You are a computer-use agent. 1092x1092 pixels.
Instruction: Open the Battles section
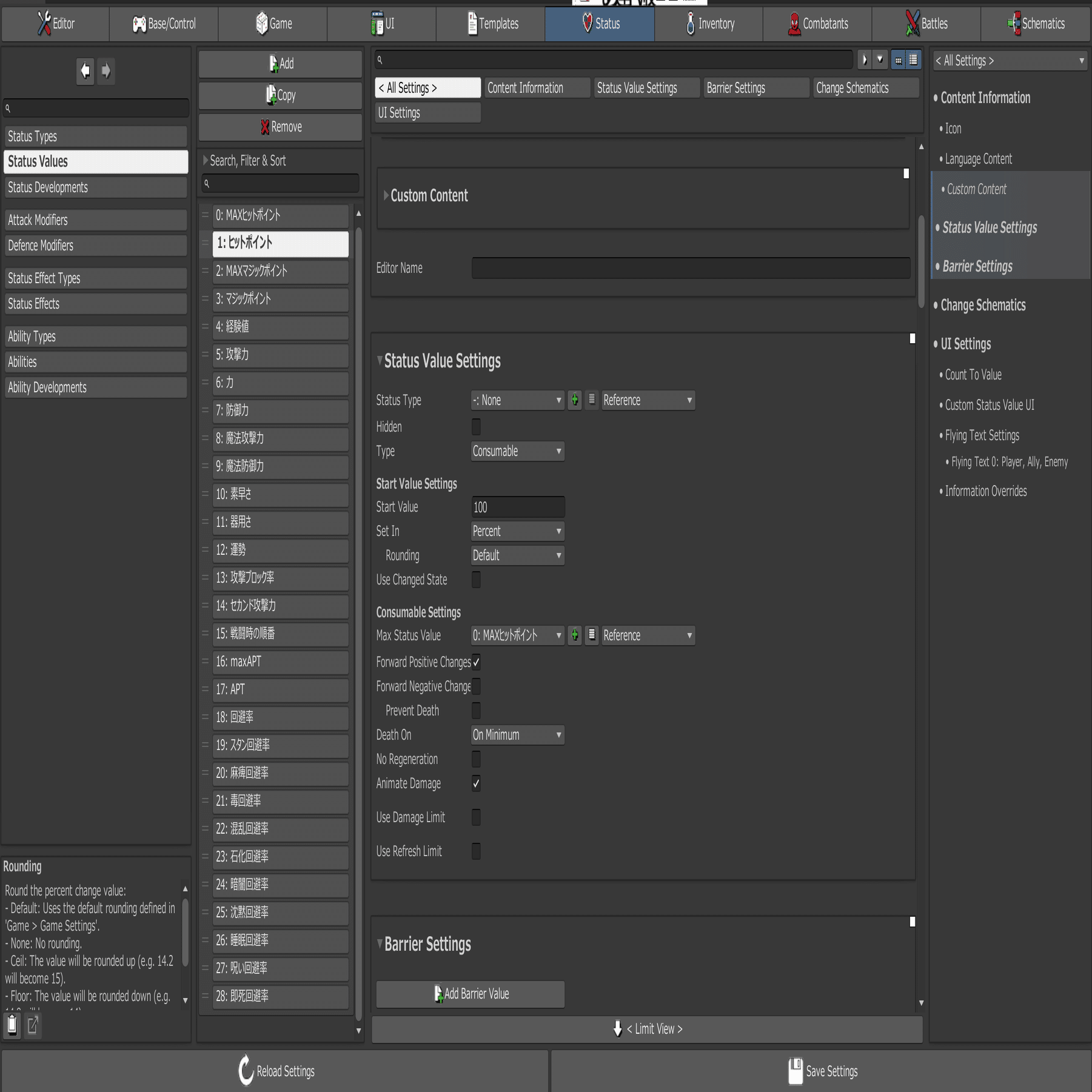click(x=926, y=24)
